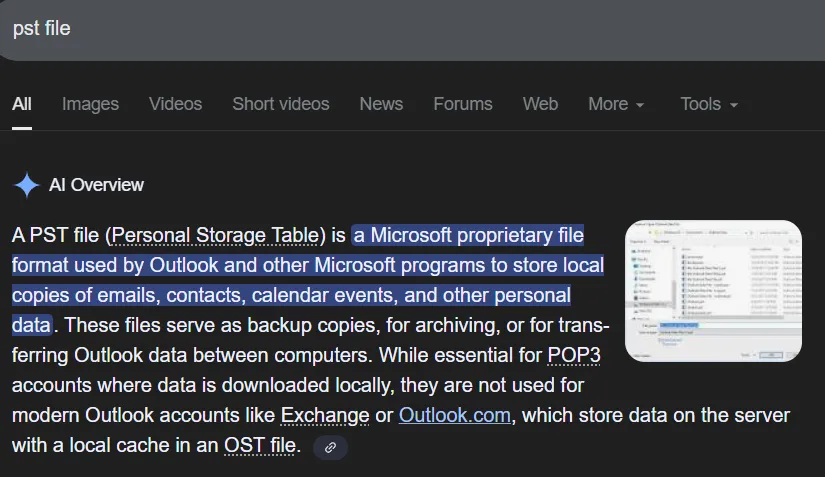825x477 pixels.
Task: Expand the Tools dropdown
Action: [x=709, y=104]
